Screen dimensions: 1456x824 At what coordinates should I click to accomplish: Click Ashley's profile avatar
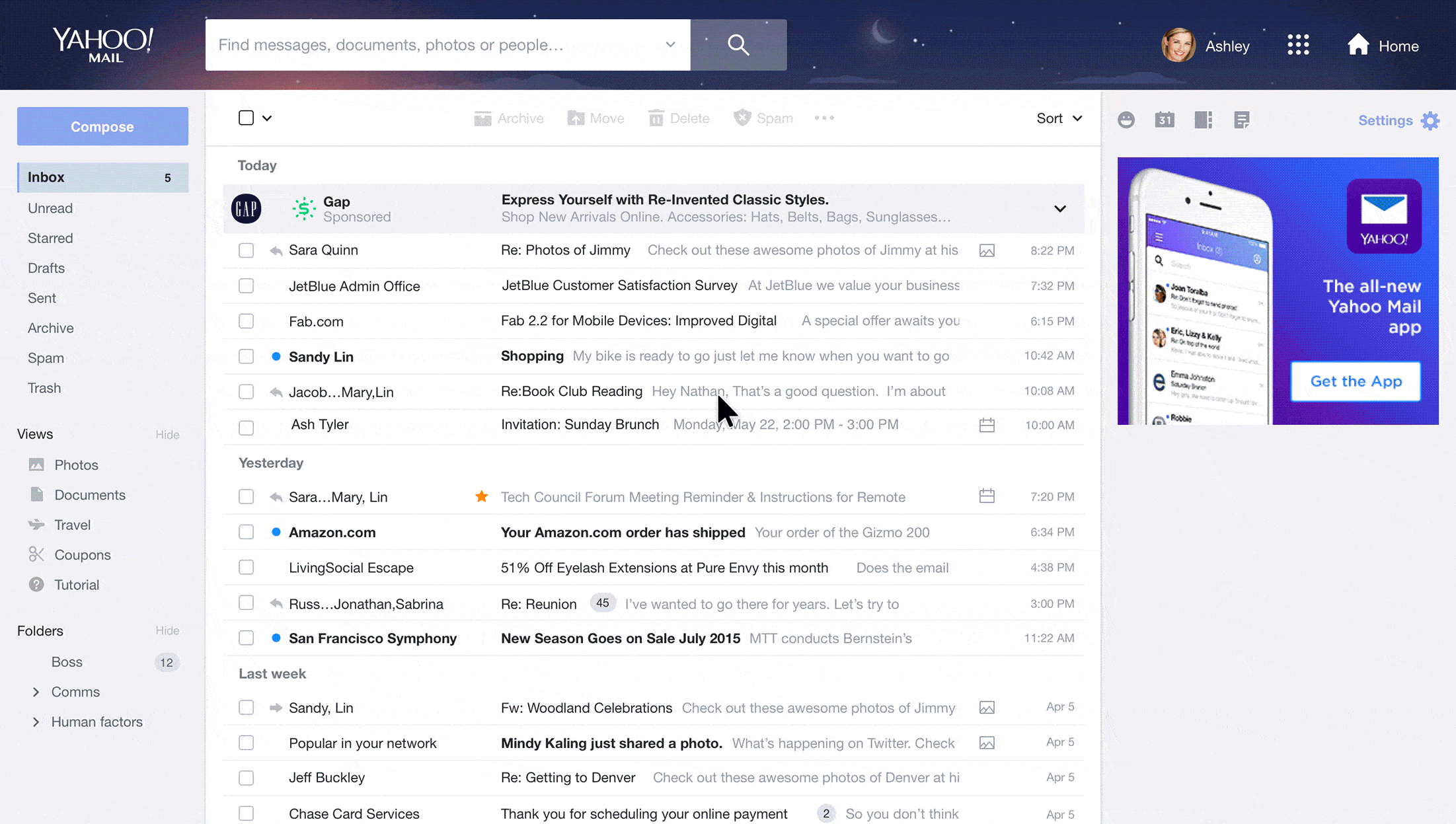click(1178, 45)
